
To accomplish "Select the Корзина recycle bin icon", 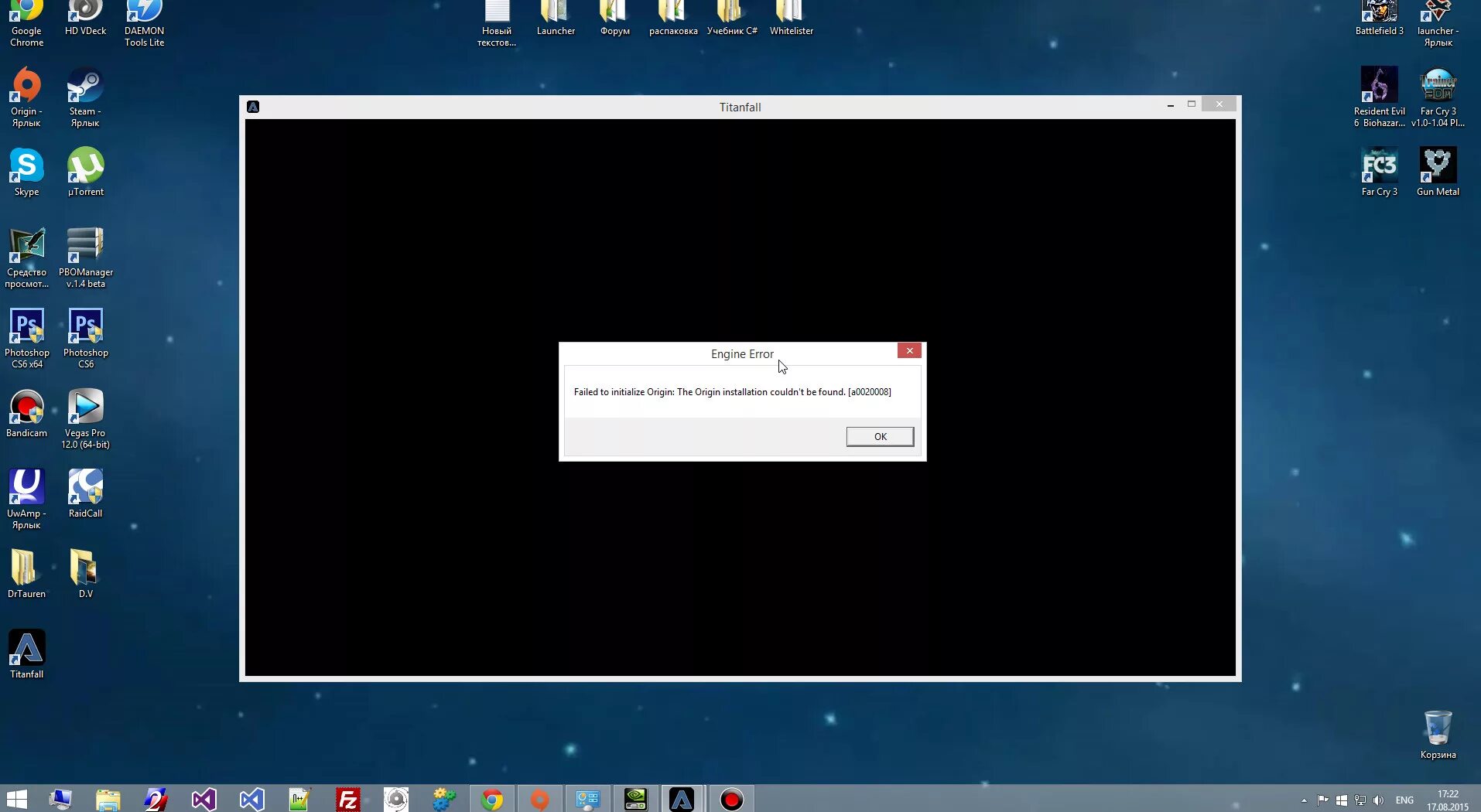I will [1438, 735].
